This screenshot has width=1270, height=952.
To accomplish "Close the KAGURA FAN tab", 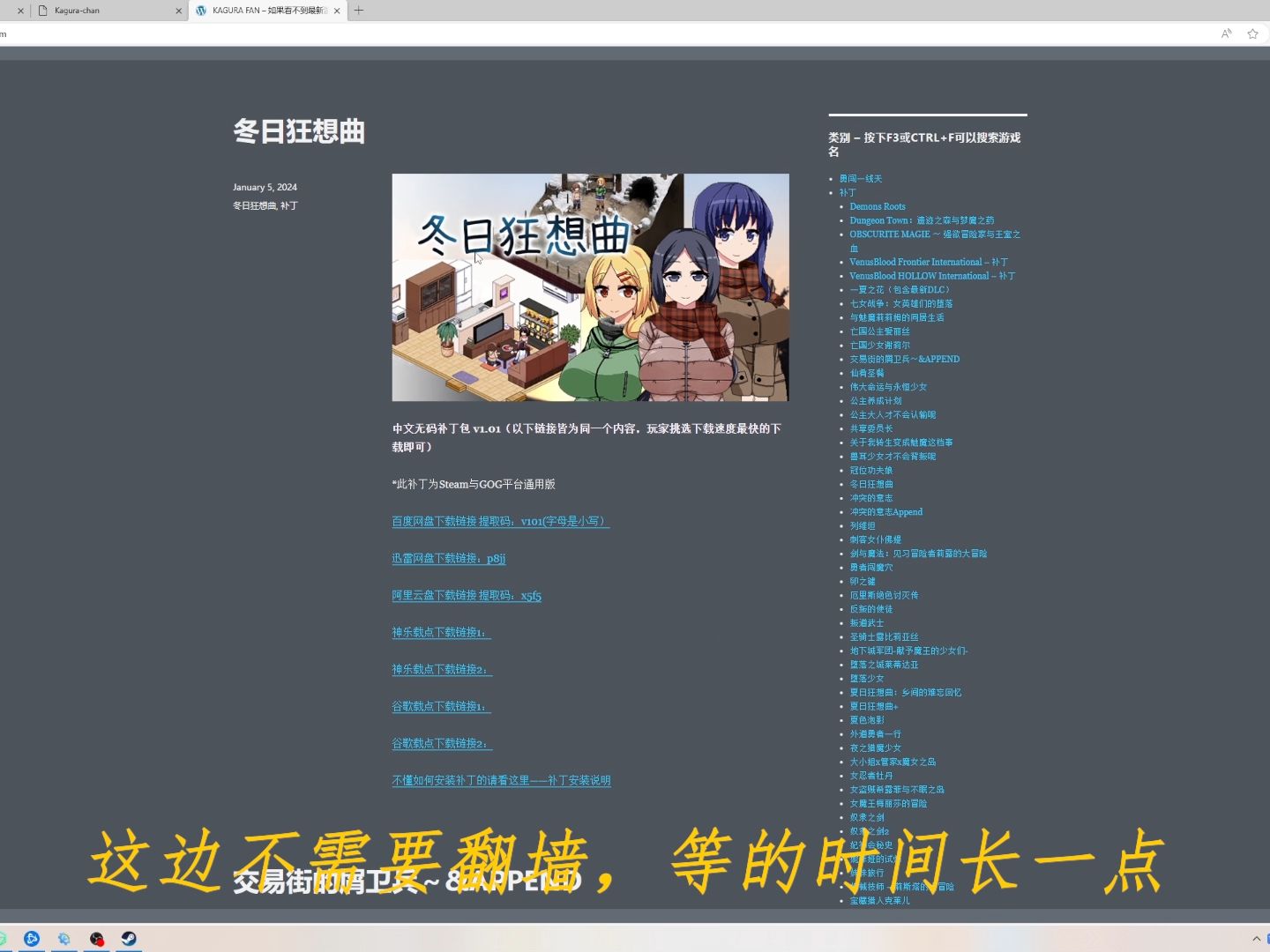I will tap(337, 11).
